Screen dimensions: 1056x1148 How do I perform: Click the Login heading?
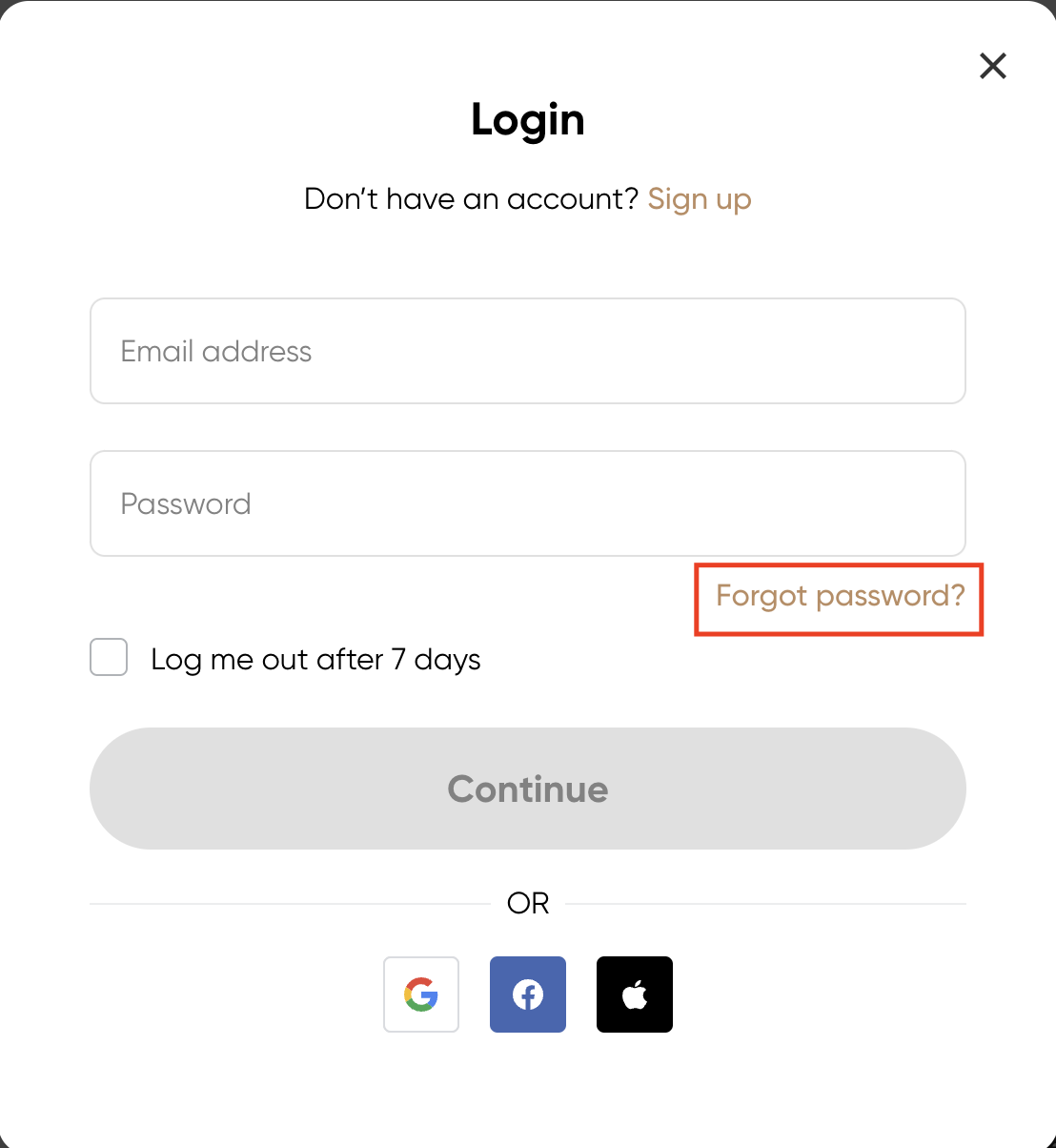click(x=528, y=120)
